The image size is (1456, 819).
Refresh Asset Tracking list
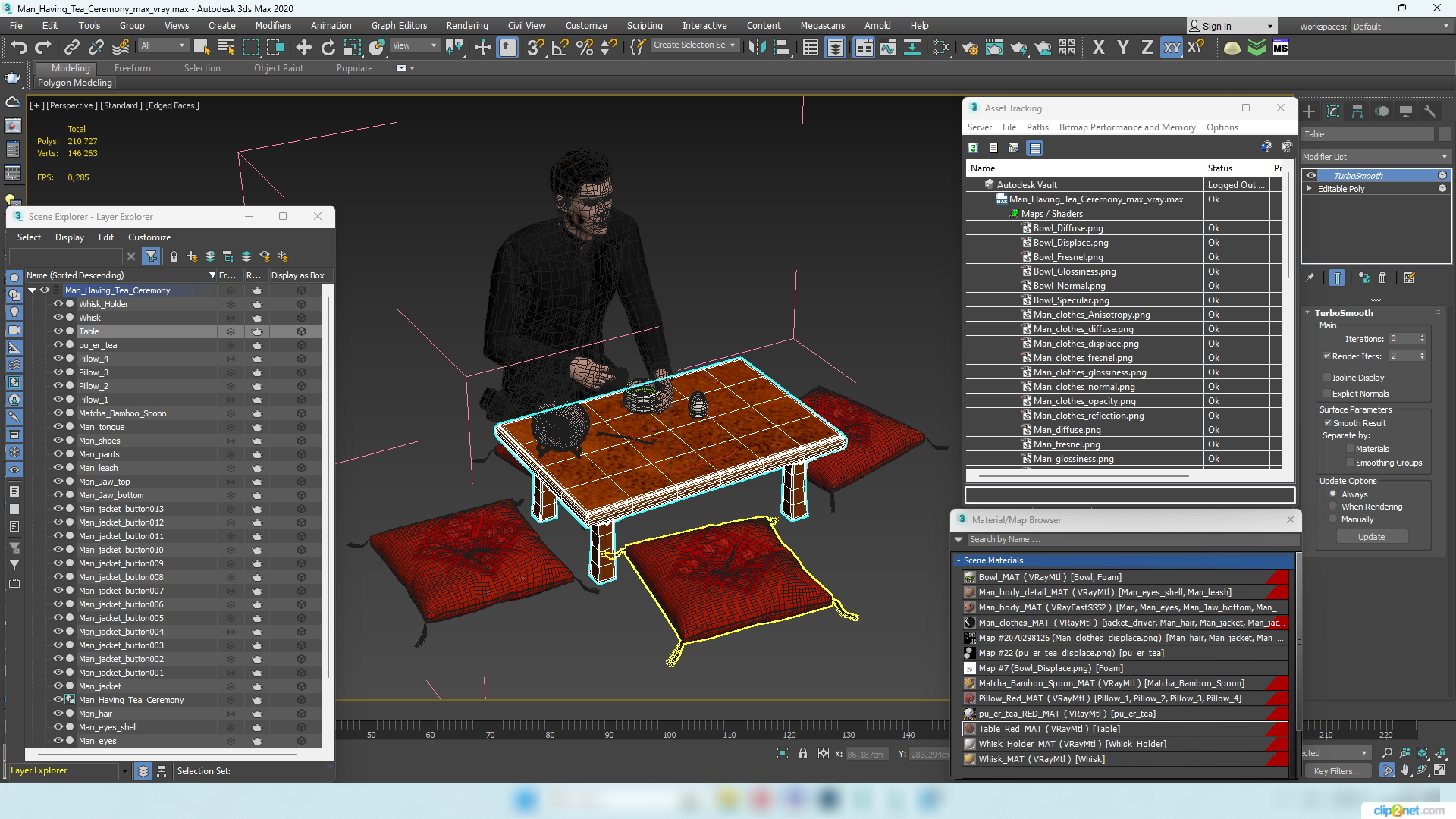[973, 148]
